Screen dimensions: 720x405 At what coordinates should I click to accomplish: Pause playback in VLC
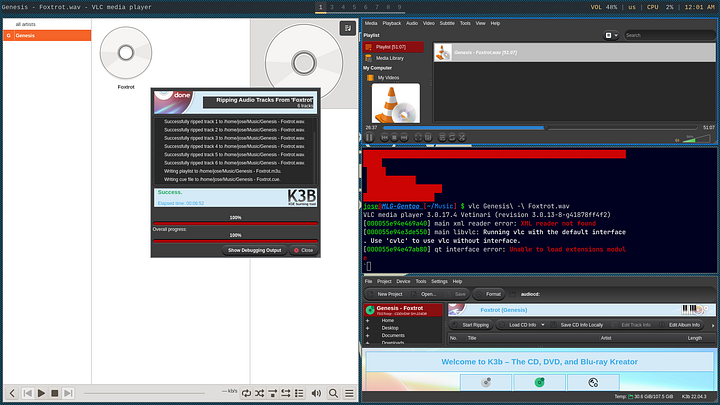[369, 137]
